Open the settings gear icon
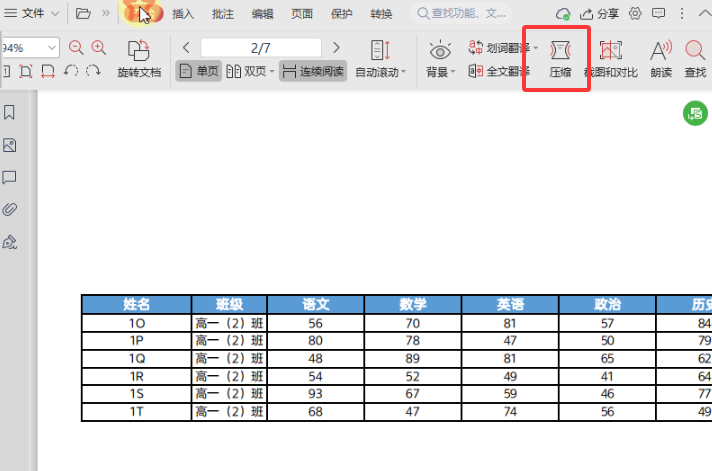The width and height of the screenshot is (712, 471). click(635, 14)
